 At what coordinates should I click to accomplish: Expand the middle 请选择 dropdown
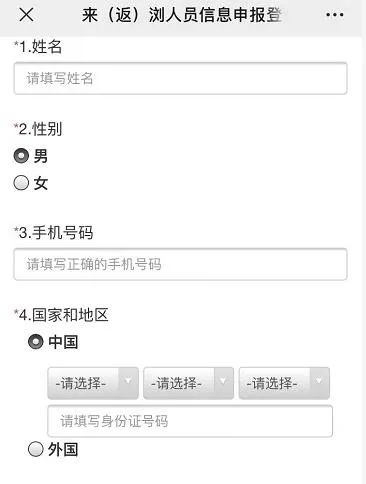(188, 383)
